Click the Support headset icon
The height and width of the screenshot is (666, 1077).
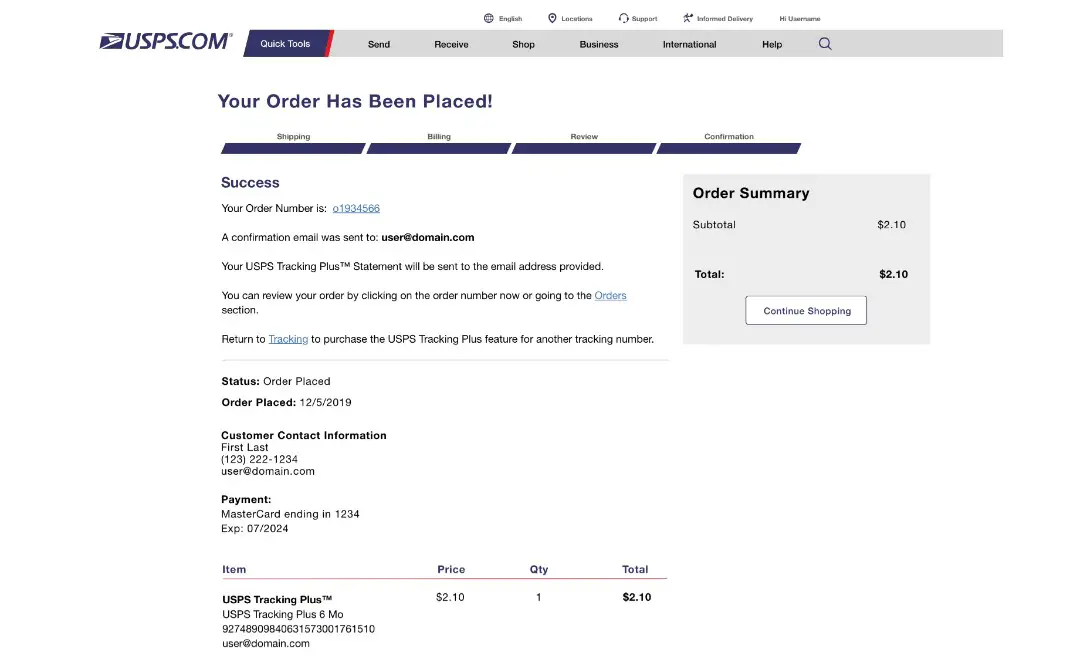point(623,19)
